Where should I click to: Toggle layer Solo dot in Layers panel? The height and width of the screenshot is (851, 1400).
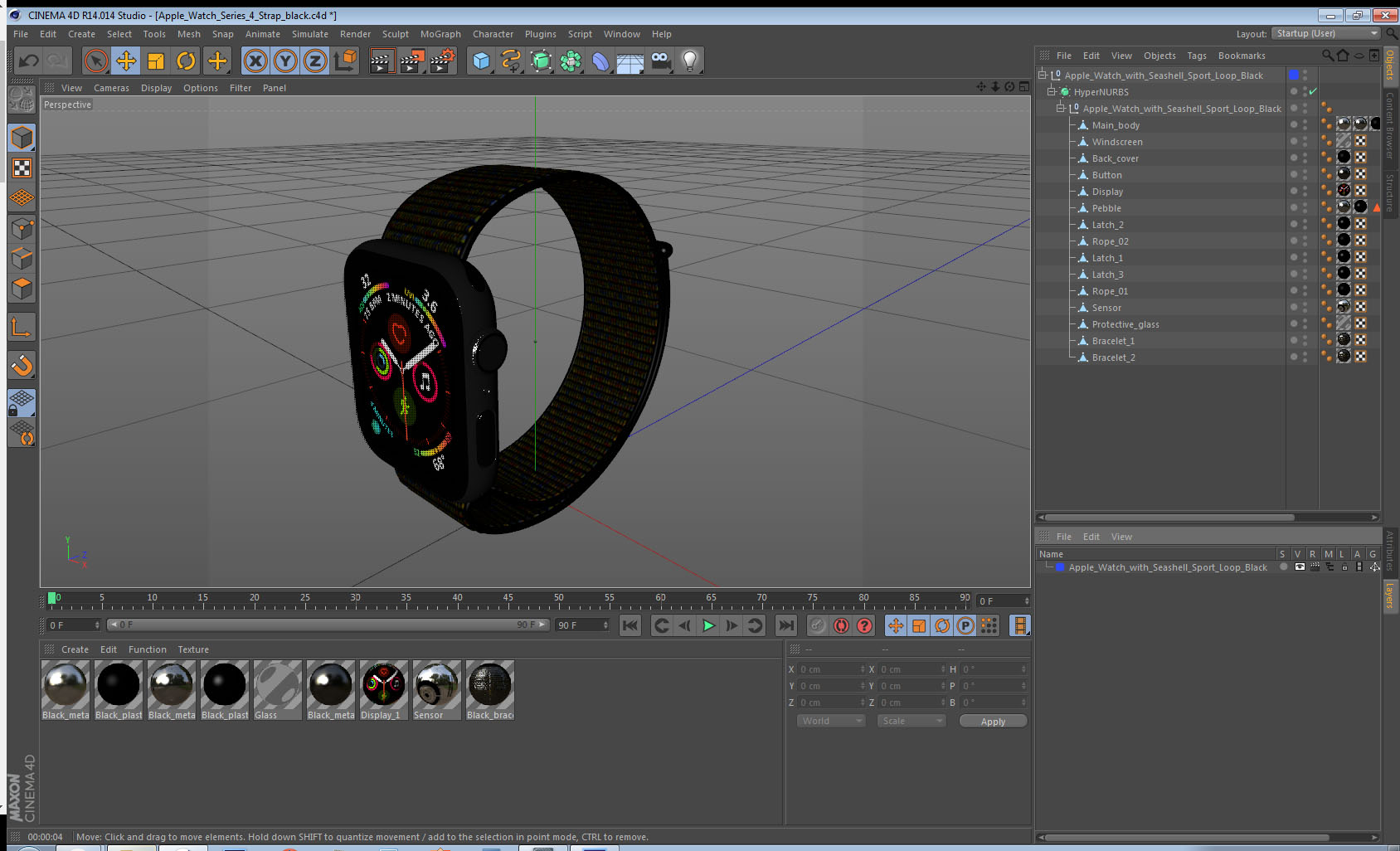(x=1284, y=567)
